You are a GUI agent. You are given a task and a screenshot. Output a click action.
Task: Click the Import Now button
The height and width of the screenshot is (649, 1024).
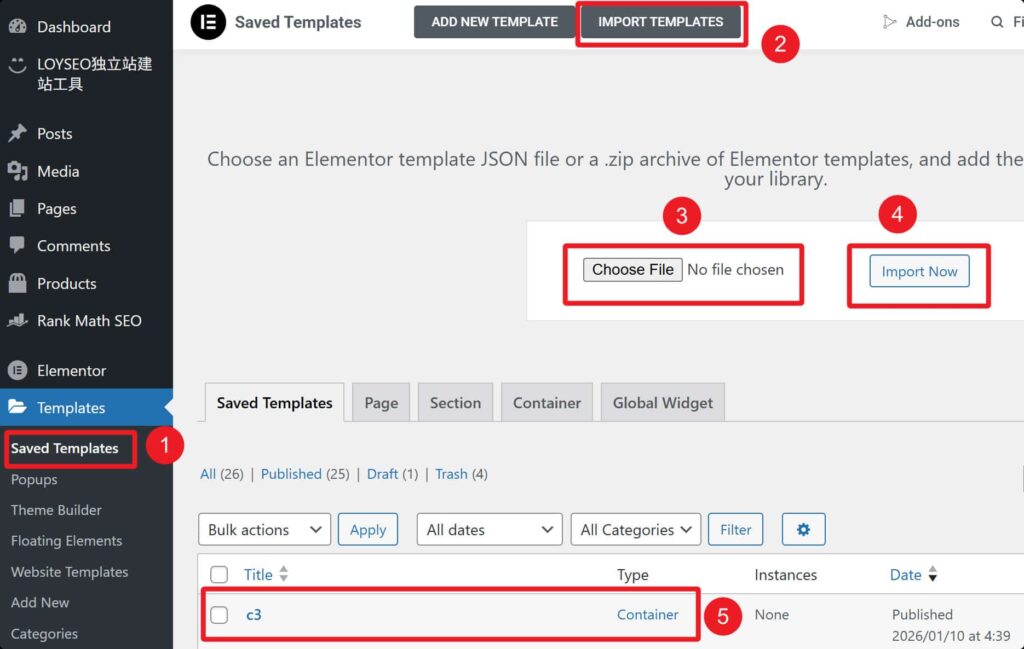[x=919, y=271]
